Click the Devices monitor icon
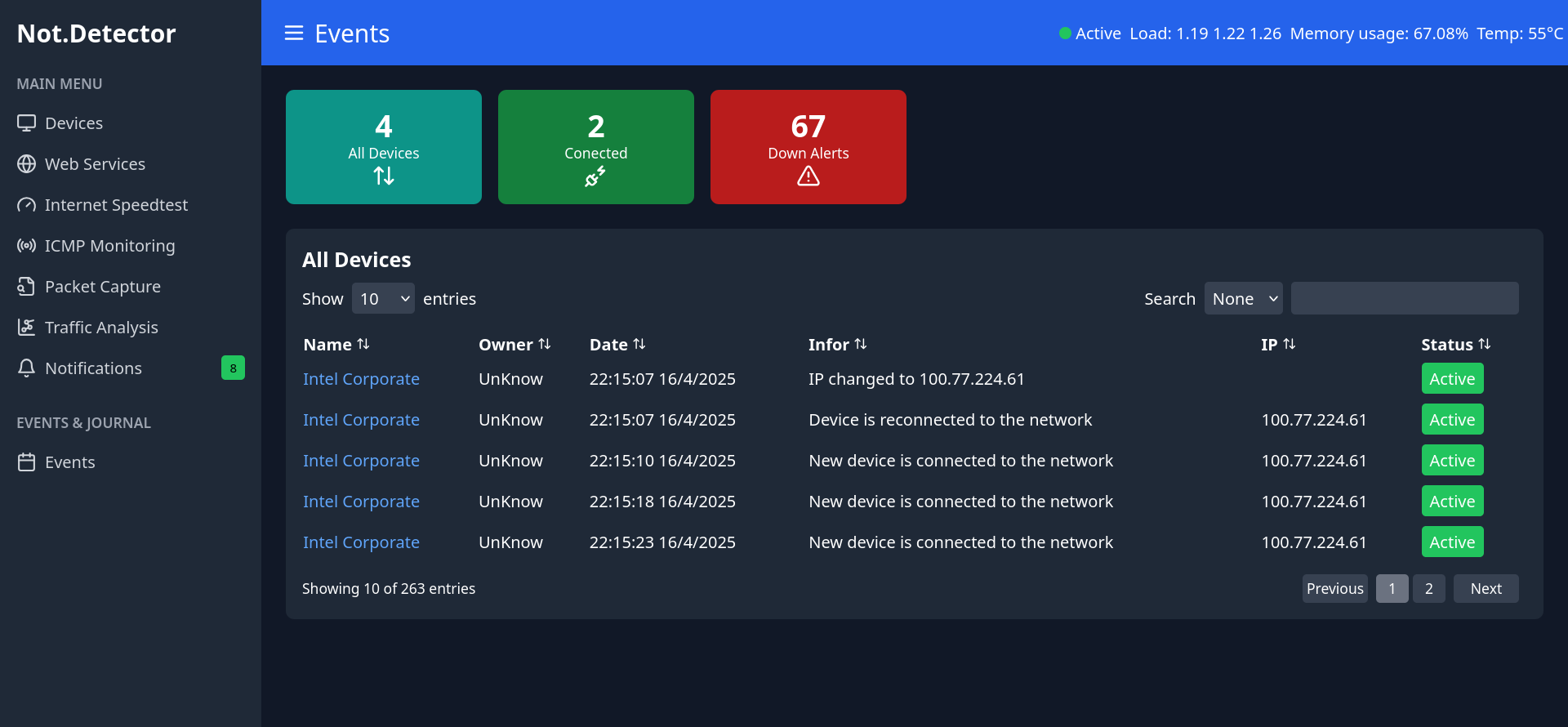This screenshot has height=727, width=1568. coord(26,123)
